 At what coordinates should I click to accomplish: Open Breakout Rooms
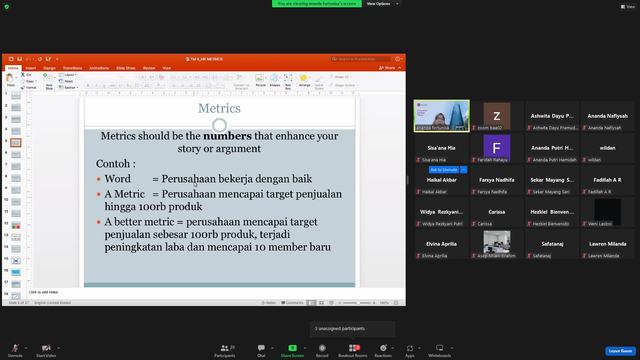pyautogui.click(x=353, y=350)
